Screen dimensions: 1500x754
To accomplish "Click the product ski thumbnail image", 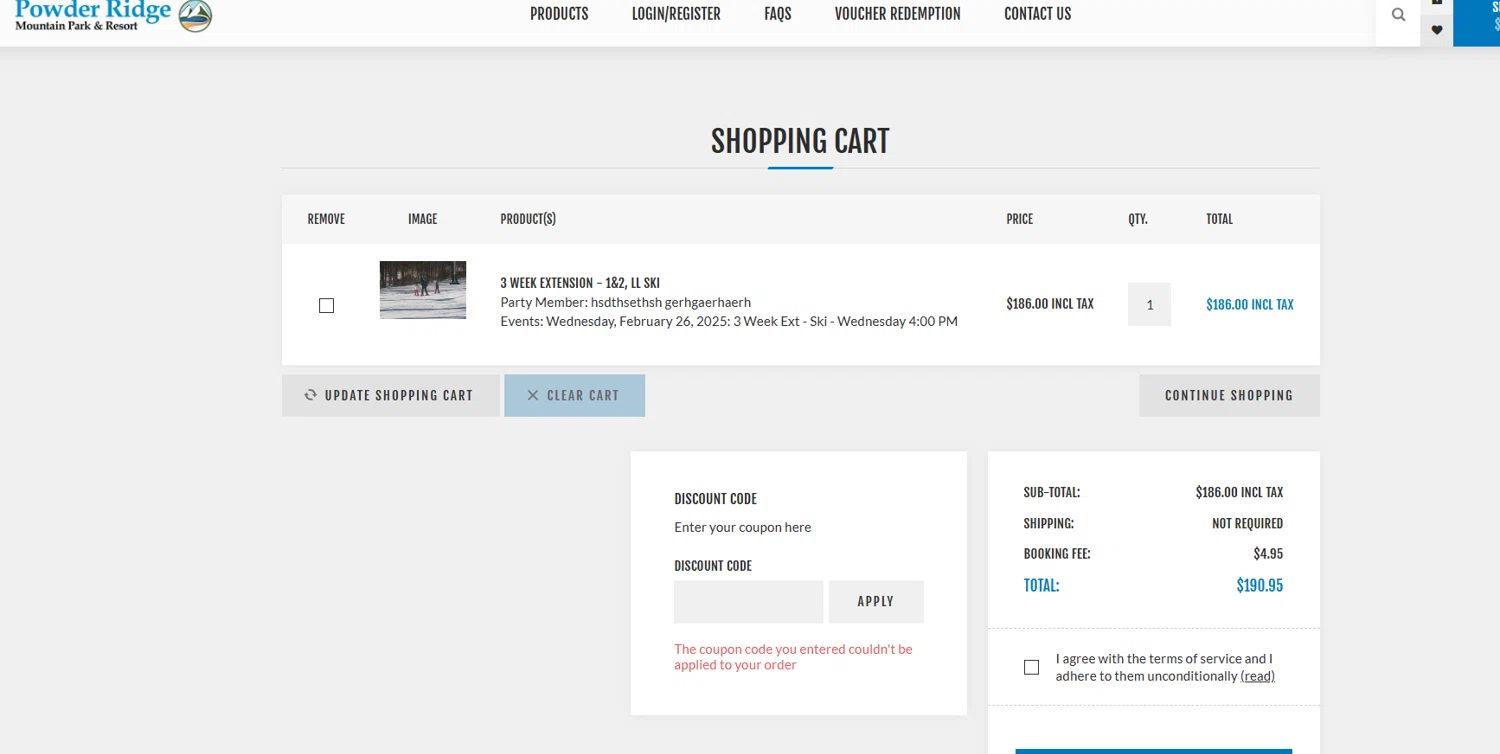I will (423, 290).
